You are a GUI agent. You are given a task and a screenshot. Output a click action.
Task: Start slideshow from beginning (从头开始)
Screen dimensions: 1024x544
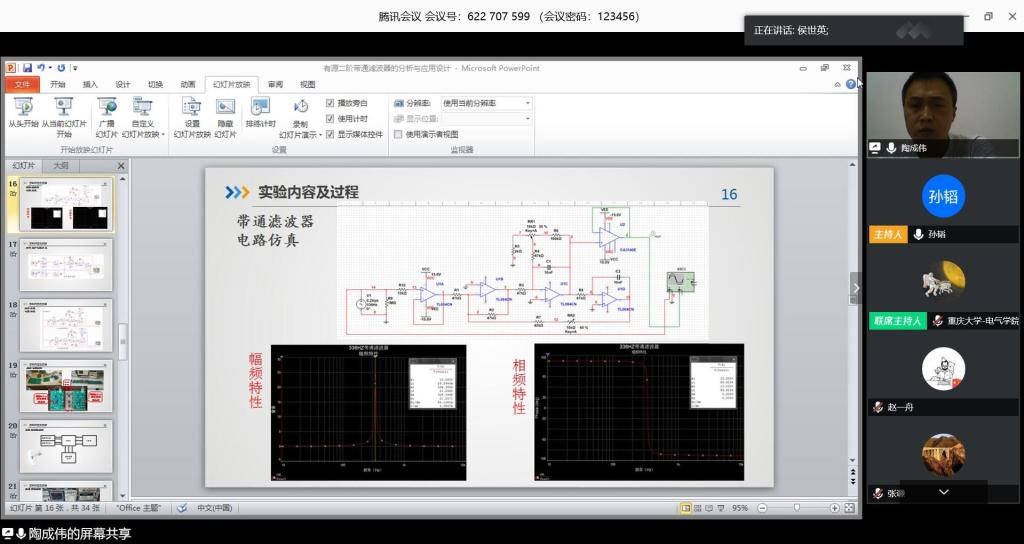point(22,112)
